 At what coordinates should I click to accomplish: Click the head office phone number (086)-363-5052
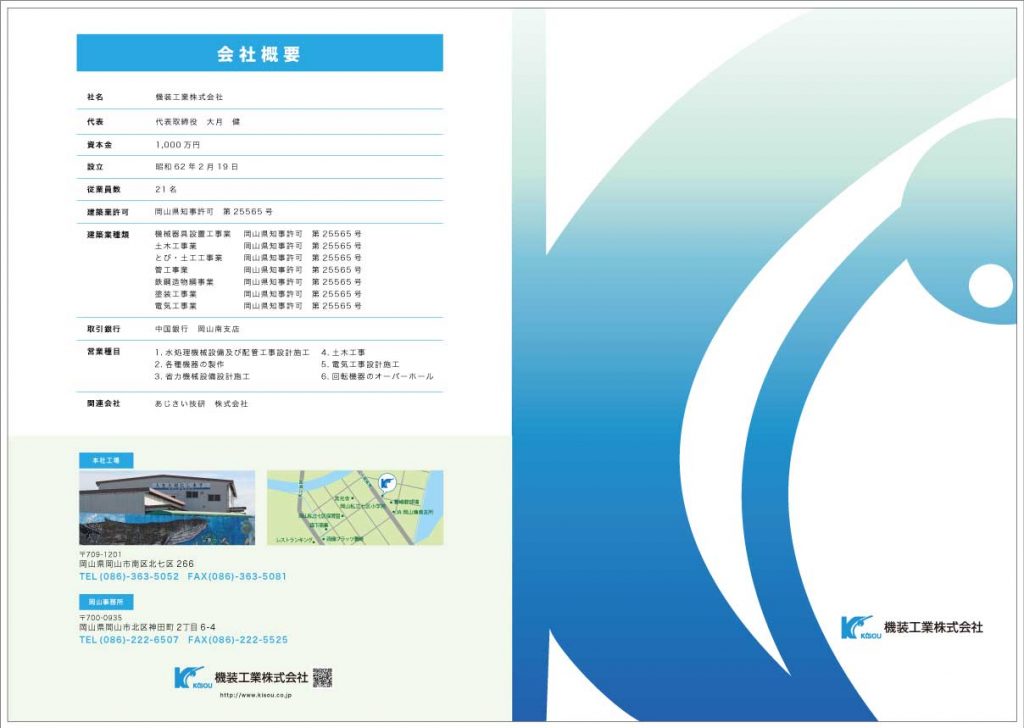coord(129,577)
